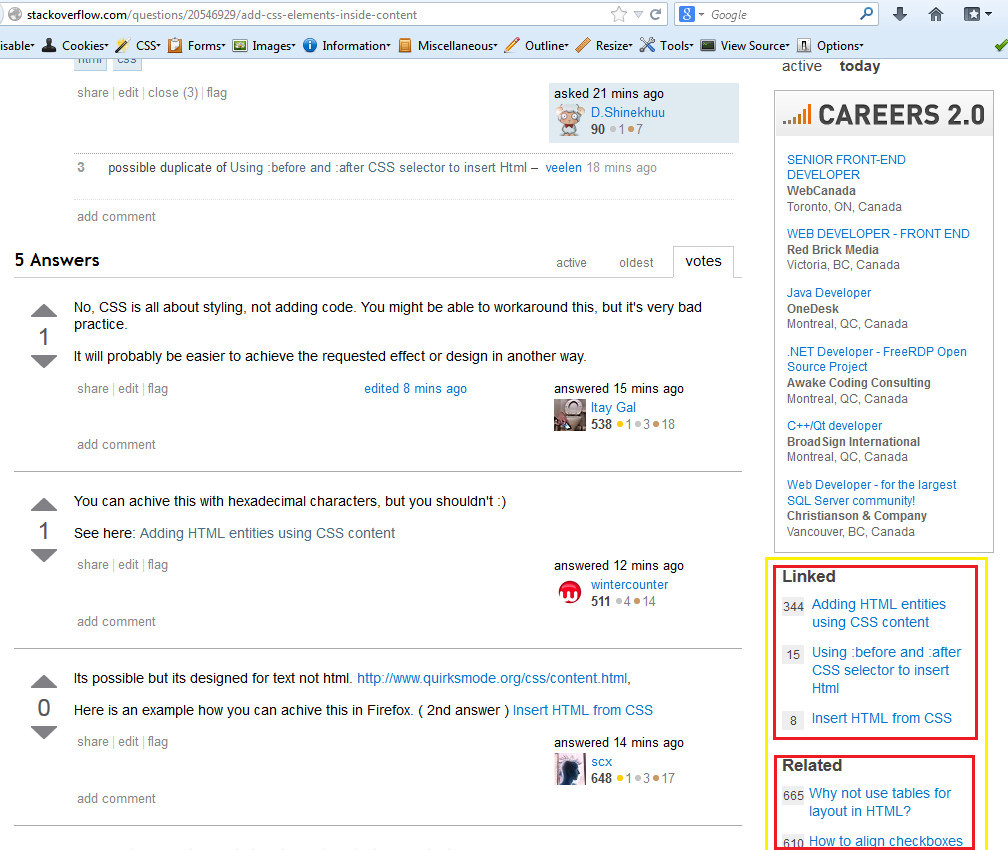Open the URL history dropdown arrow
Viewport: 1008px width, 850px height.
(x=638, y=15)
